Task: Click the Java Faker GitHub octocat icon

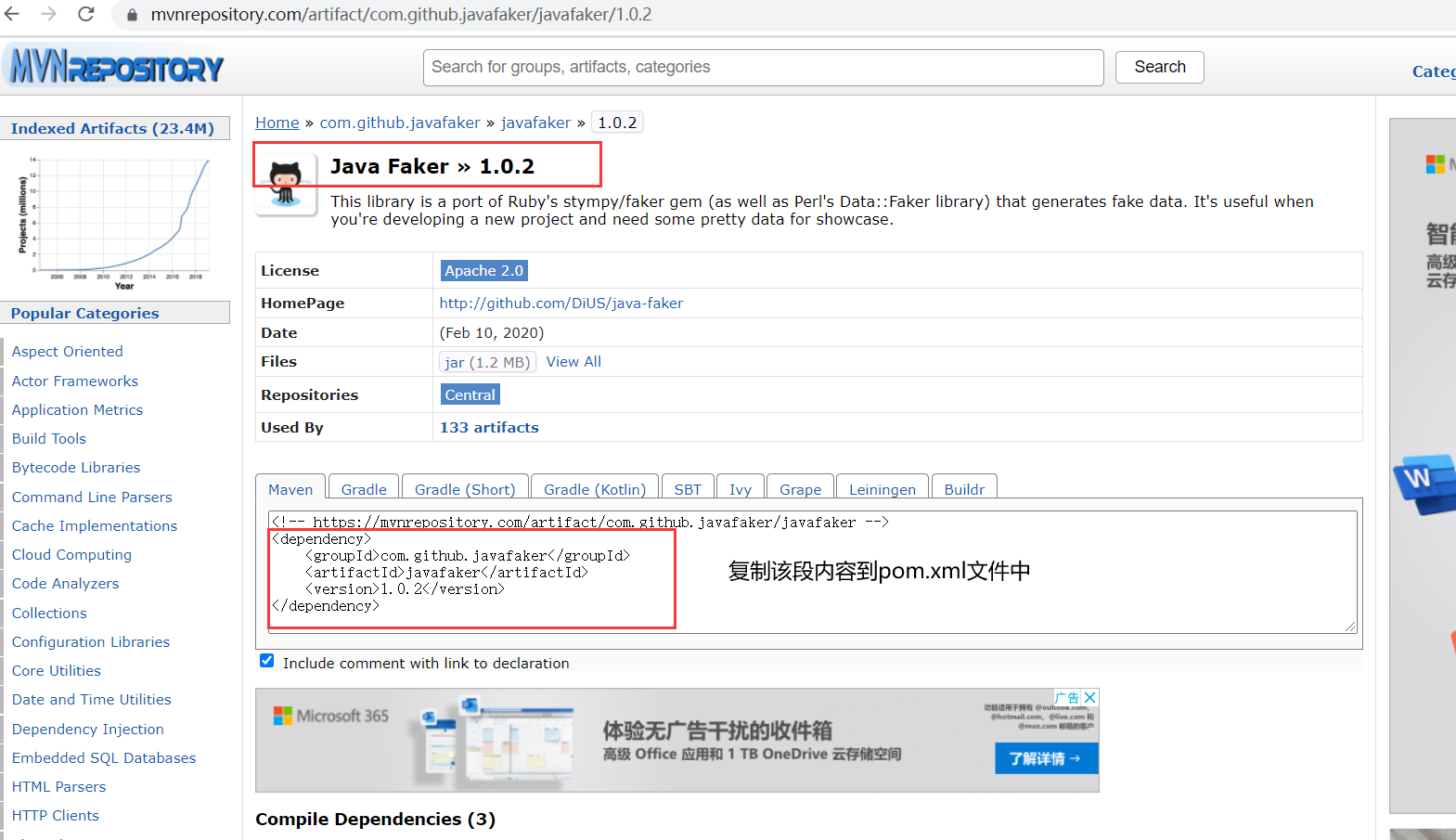Action: click(x=286, y=184)
